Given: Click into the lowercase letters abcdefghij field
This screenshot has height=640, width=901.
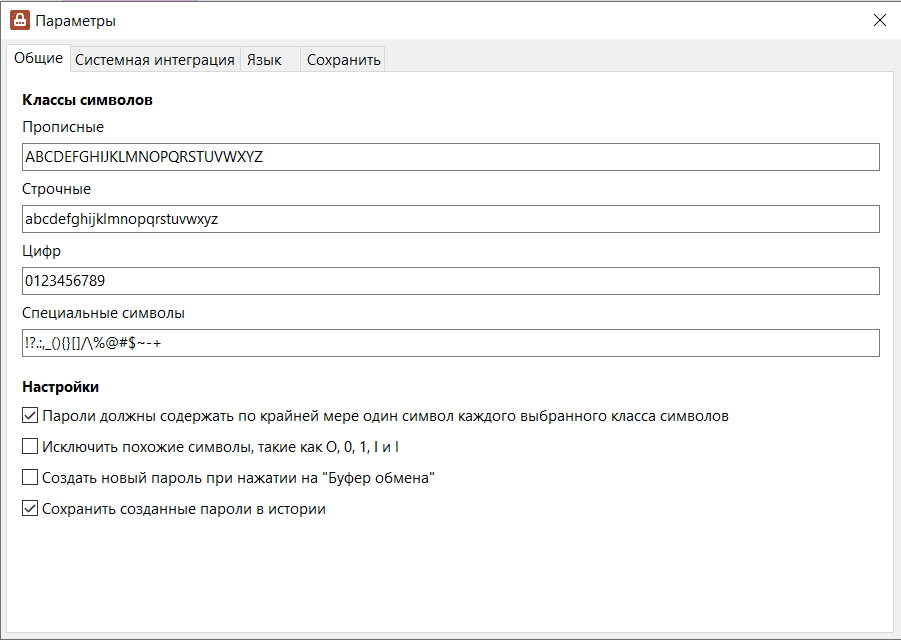Looking at the screenshot, I should 450,219.
